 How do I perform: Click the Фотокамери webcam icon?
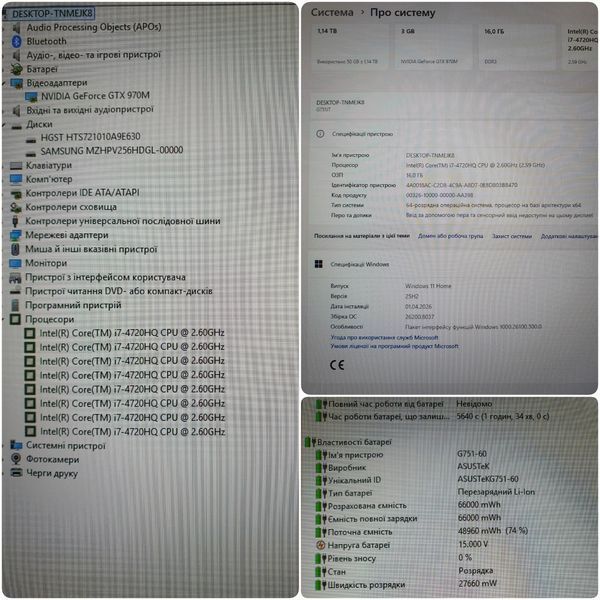pos(16,458)
